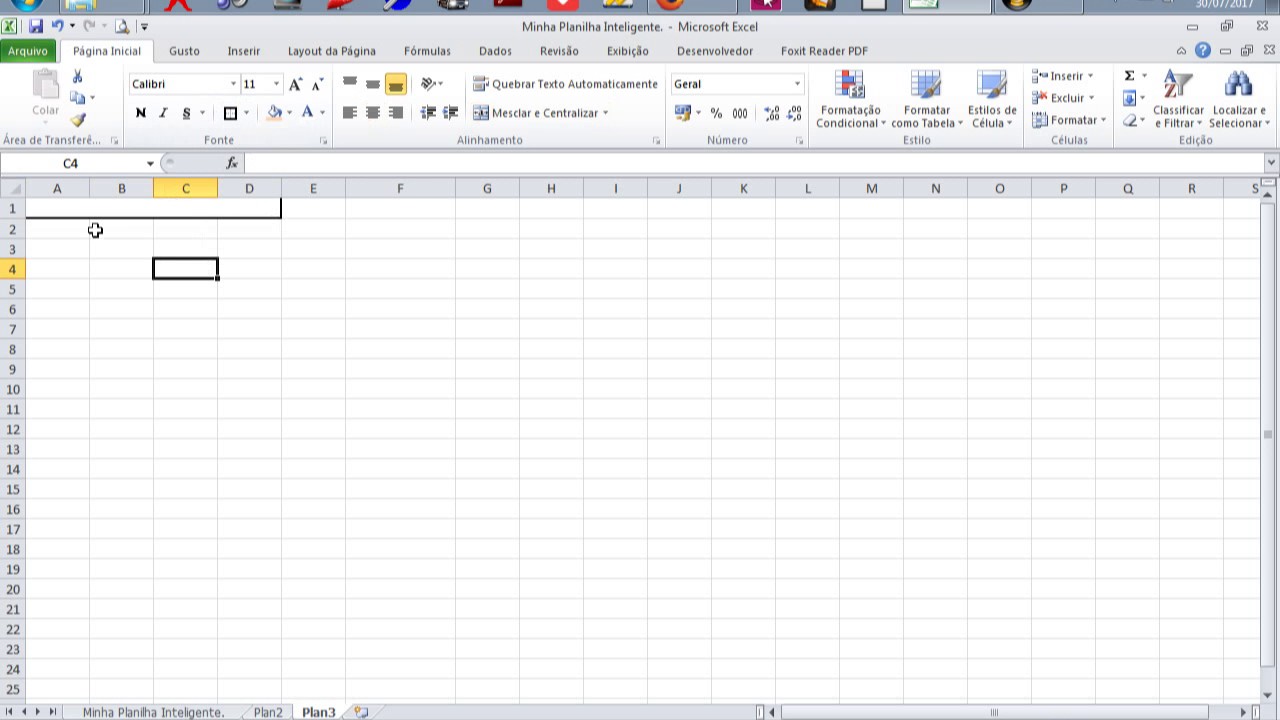This screenshot has height=720, width=1280.
Task: Click the accounting currency format icon
Action: coord(683,113)
